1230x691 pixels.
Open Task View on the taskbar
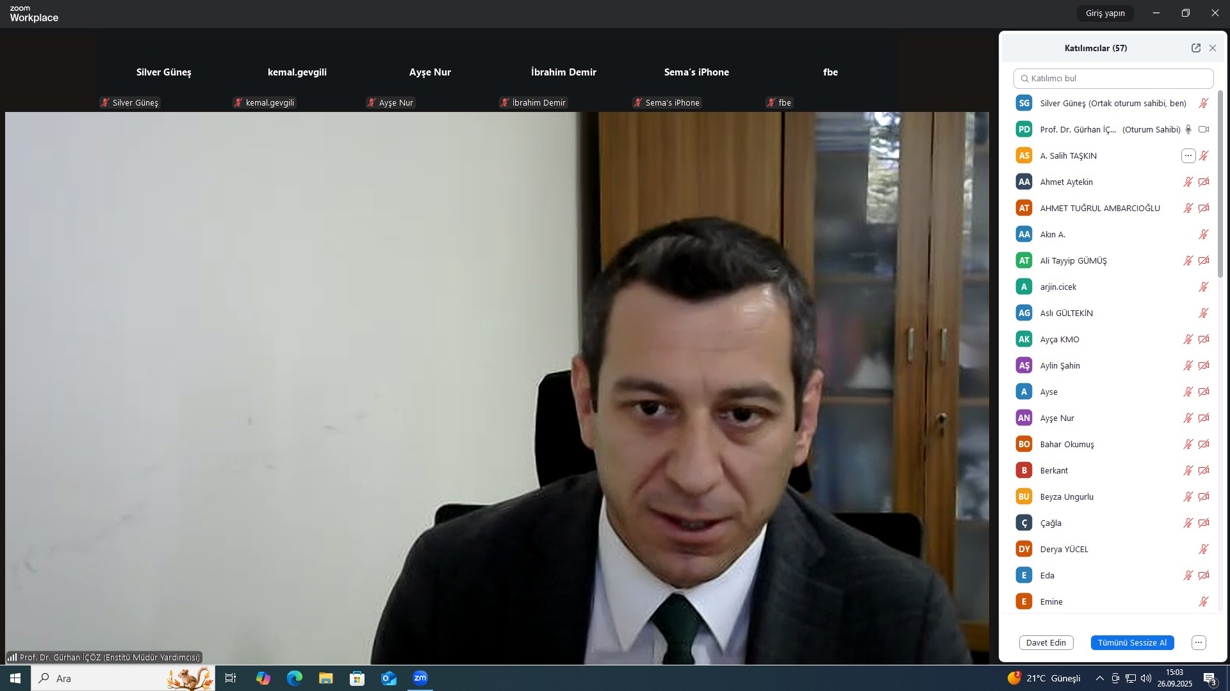coord(230,678)
